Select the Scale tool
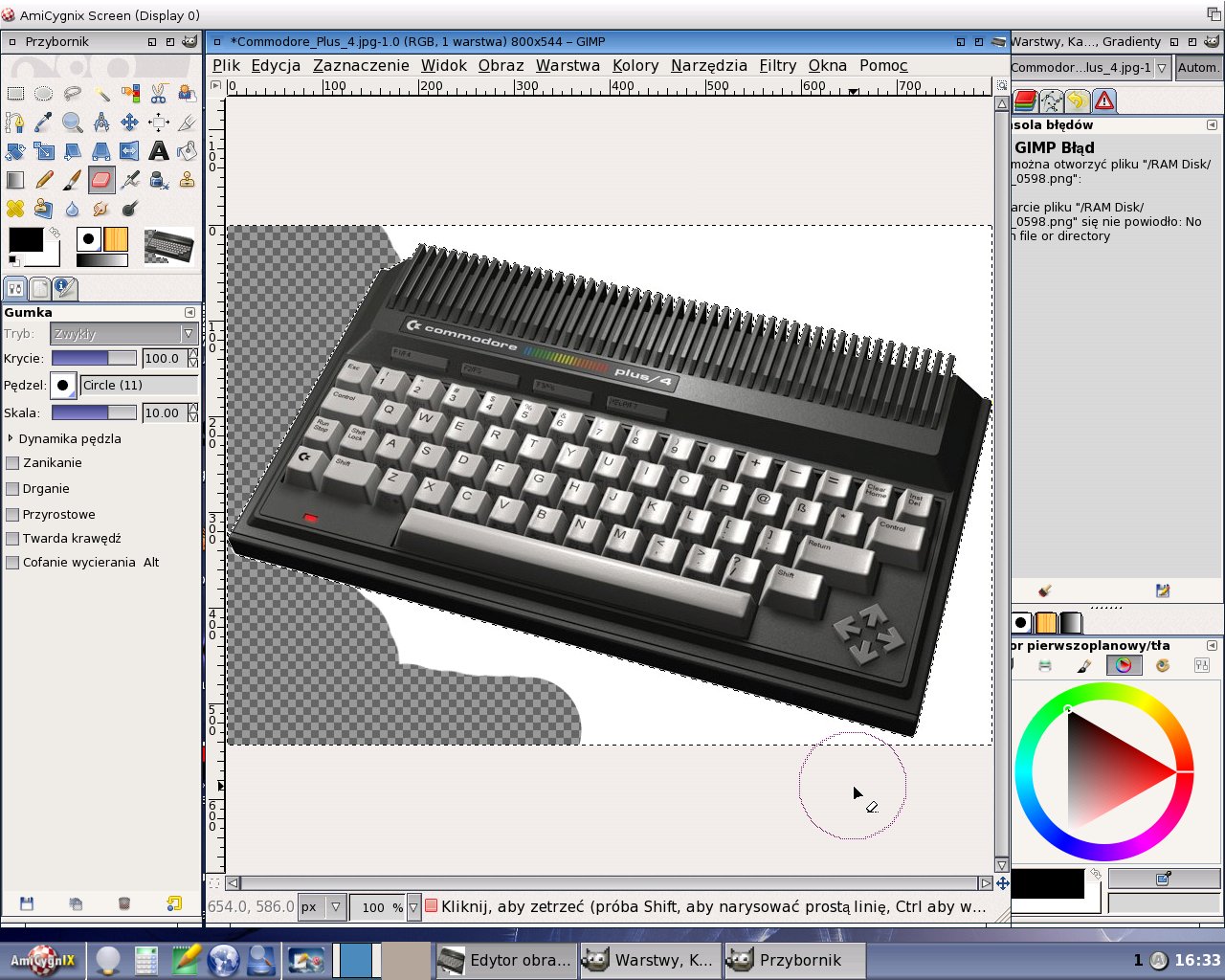 (44, 151)
